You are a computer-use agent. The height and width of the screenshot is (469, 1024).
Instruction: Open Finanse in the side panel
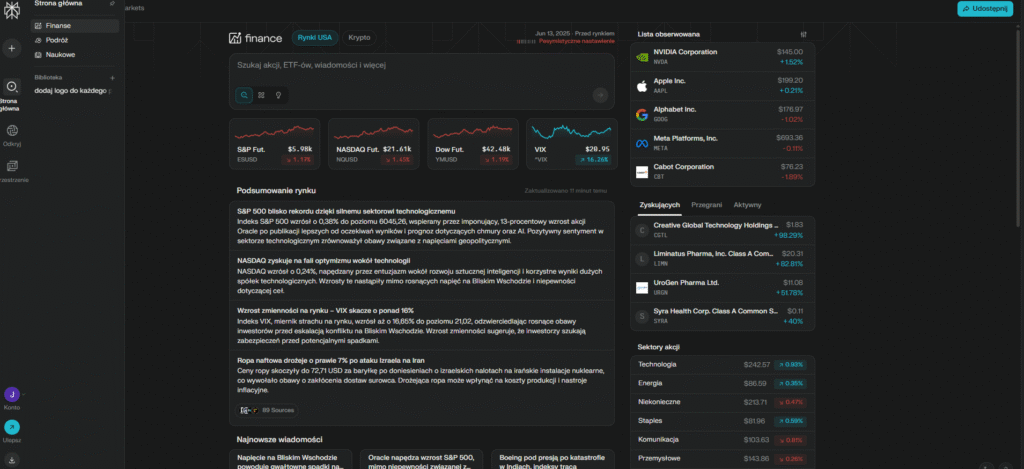(75, 25)
